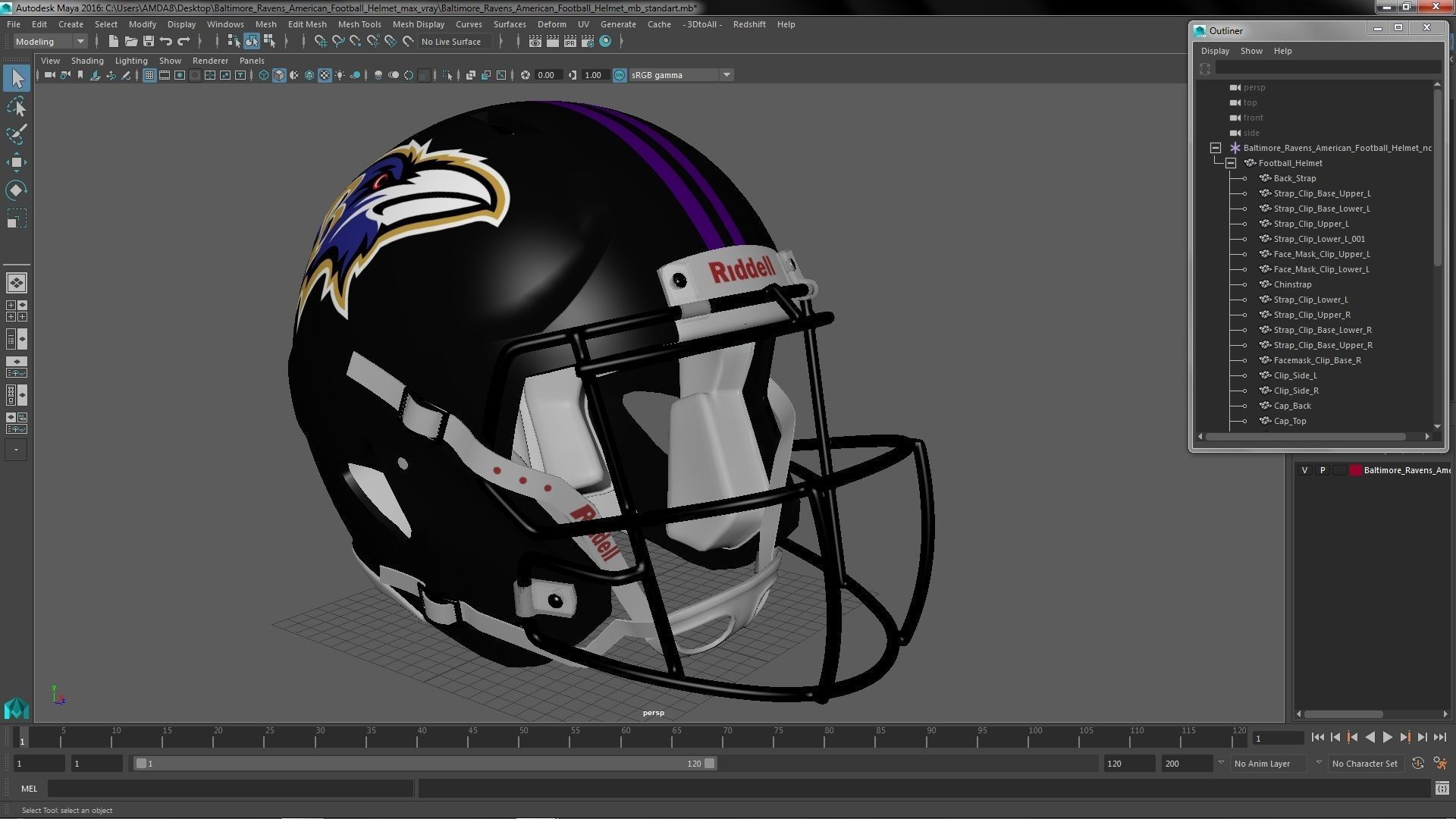Click the No Live Surface field
This screenshot has height=819, width=1456.
click(x=454, y=42)
